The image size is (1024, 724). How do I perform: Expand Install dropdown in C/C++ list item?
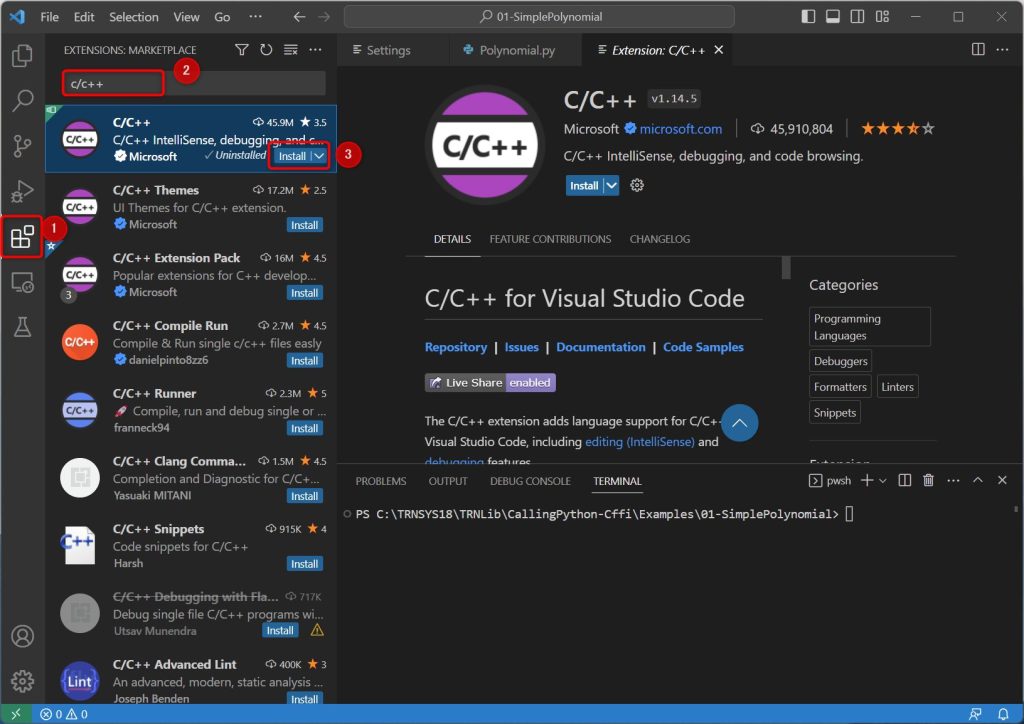coord(319,156)
